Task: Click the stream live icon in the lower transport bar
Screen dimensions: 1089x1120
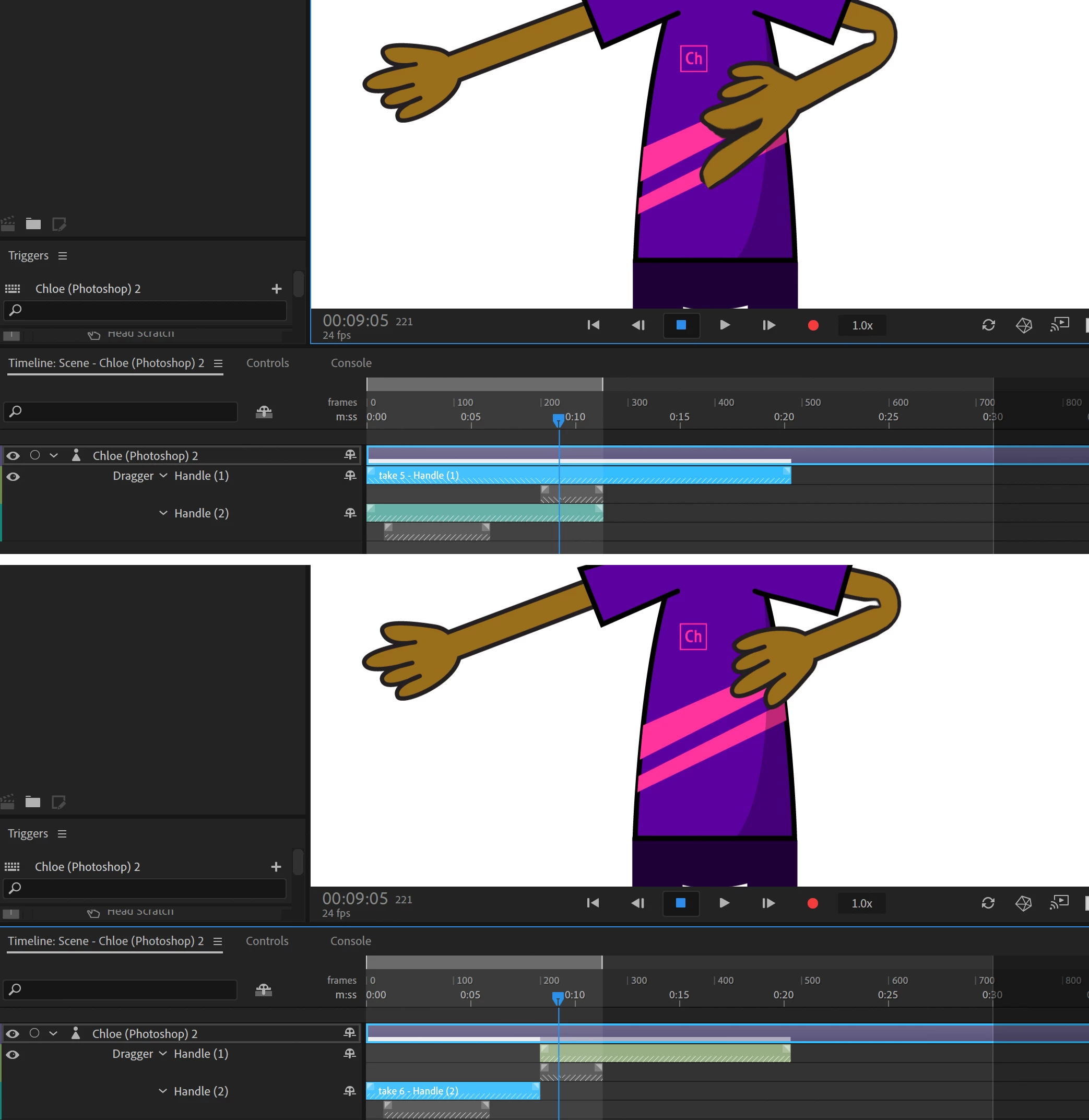Action: coord(1059,903)
